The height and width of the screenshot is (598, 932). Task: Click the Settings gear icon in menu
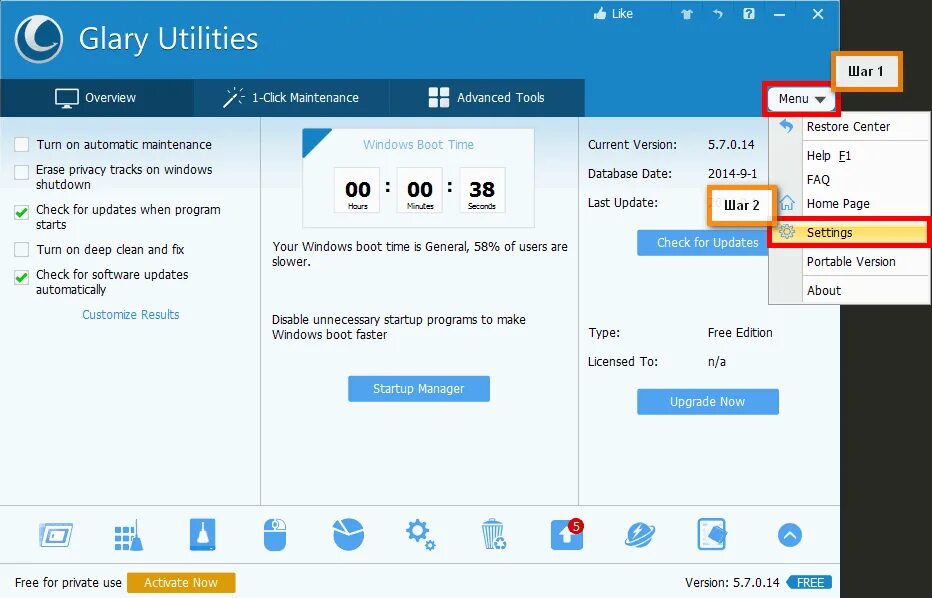pos(787,232)
